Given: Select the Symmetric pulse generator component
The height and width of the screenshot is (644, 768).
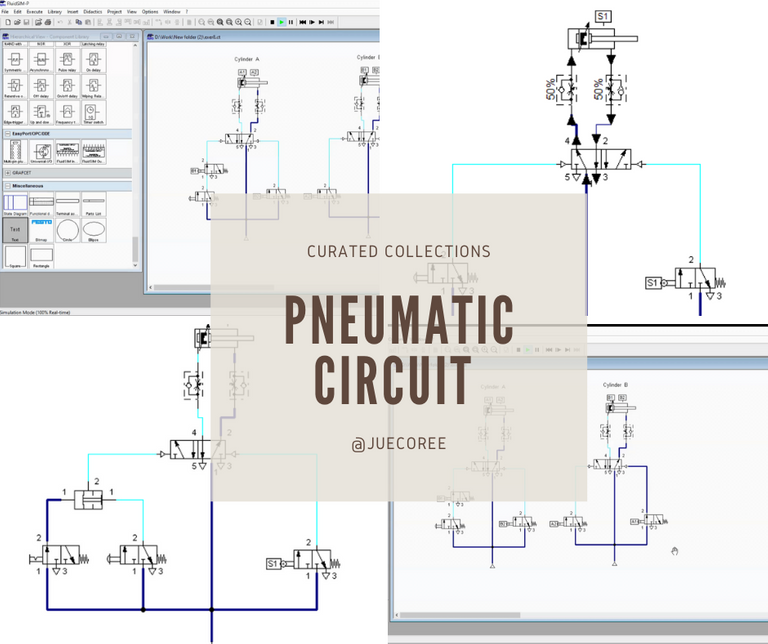Looking at the screenshot, I should coord(15,61).
